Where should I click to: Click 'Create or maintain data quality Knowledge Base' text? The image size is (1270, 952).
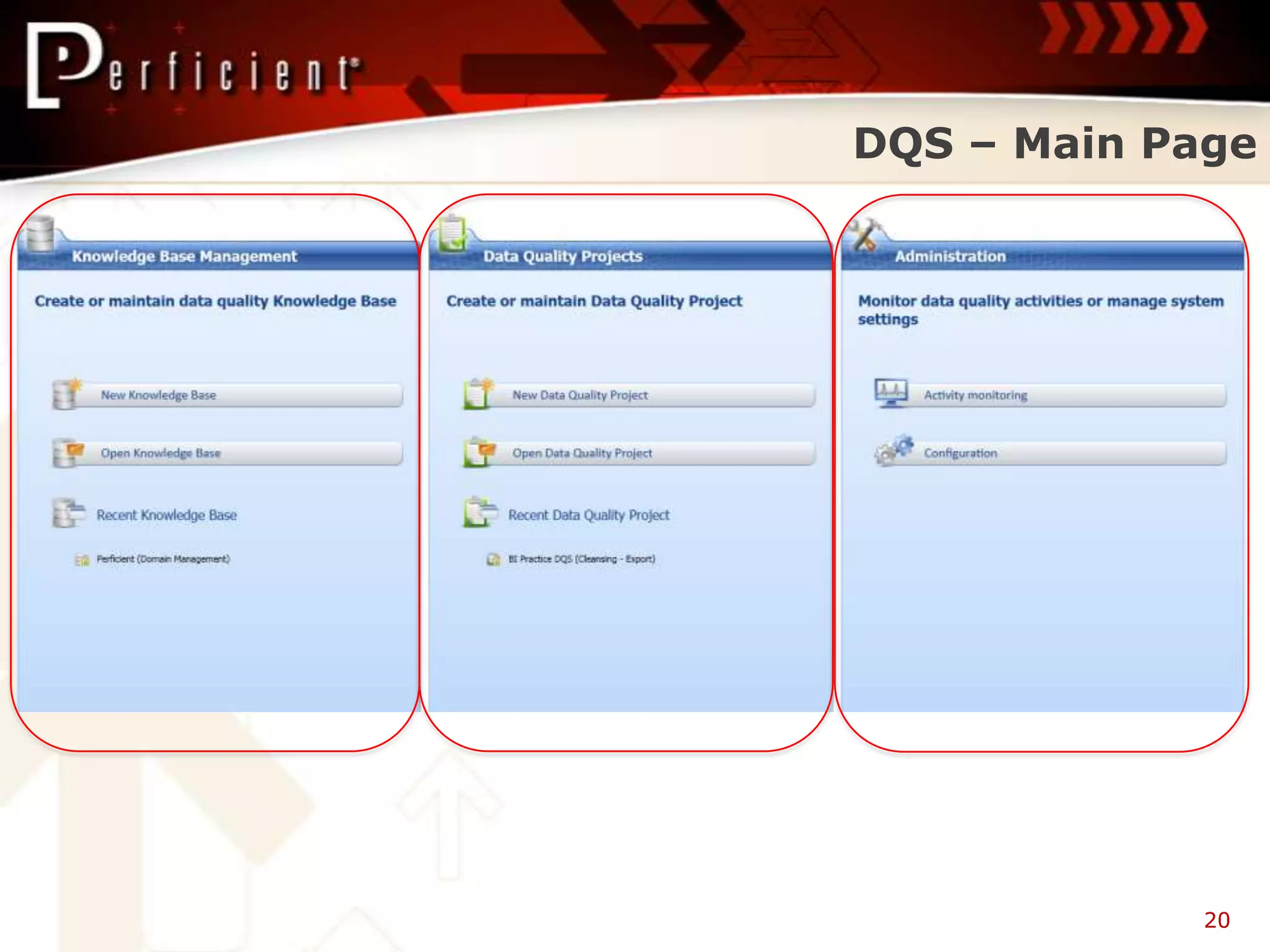[x=215, y=301]
